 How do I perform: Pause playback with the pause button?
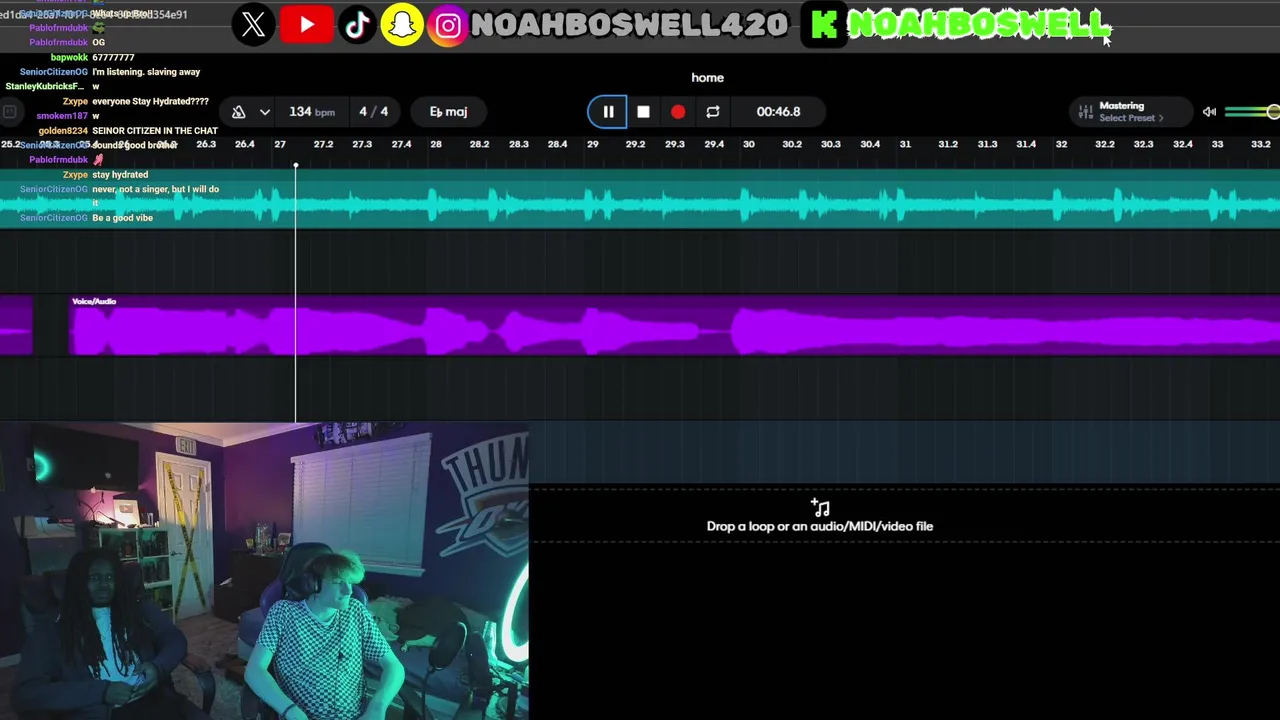point(608,112)
